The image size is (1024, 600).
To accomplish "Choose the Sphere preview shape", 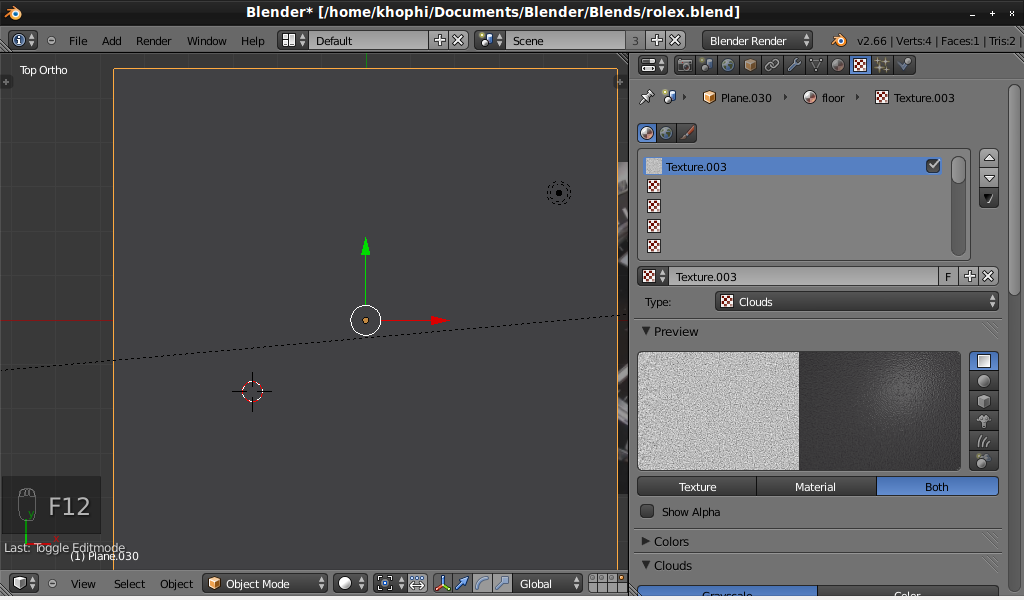I will tap(984, 381).
